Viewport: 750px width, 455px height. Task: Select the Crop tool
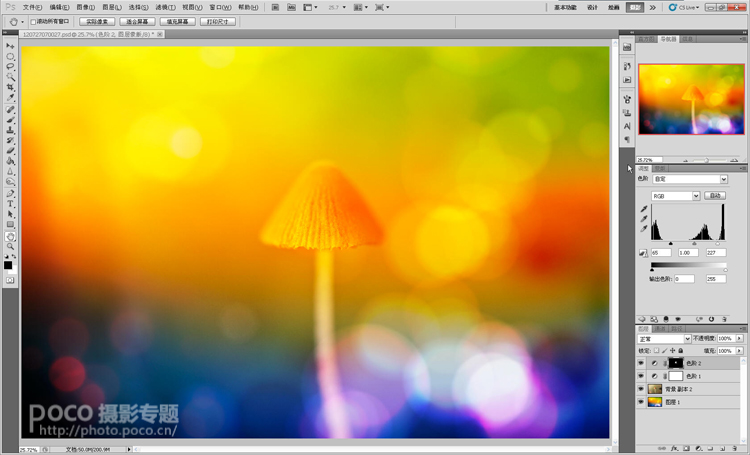click(10, 87)
